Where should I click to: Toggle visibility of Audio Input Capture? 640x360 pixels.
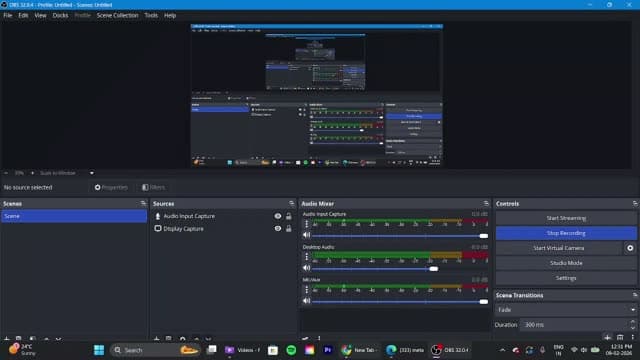pos(278,216)
